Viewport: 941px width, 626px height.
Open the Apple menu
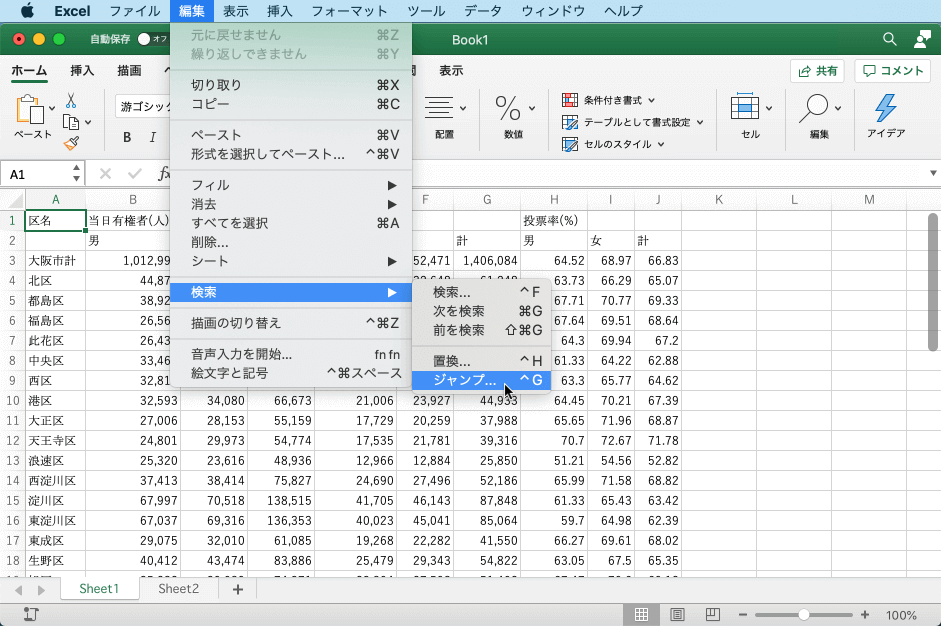[x=28, y=11]
